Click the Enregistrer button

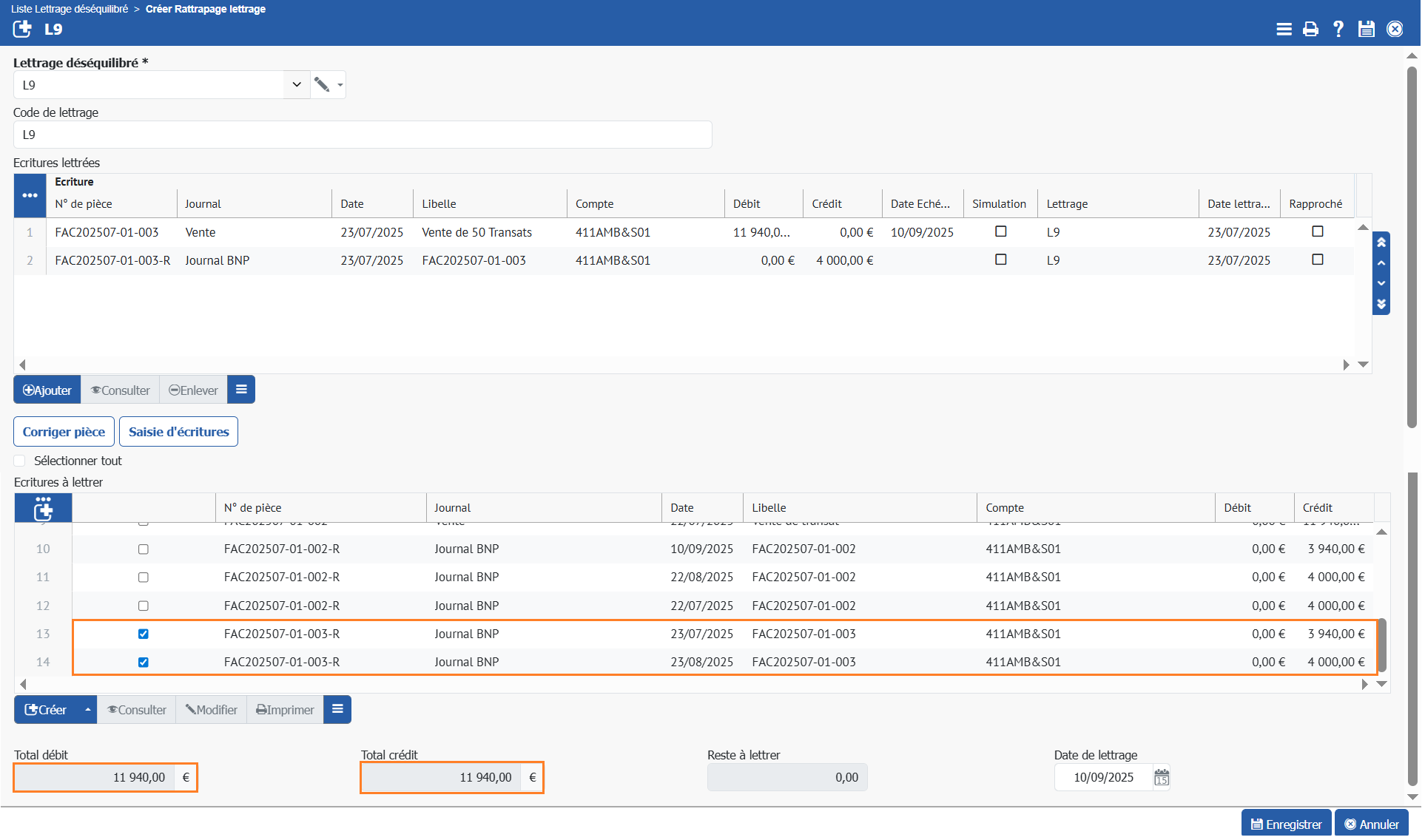(x=1286, y=824)
